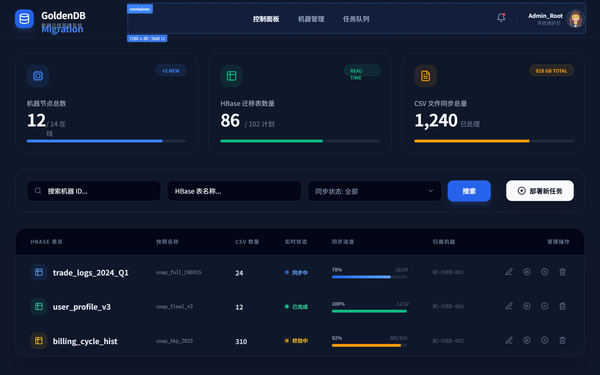Click the user_profile_v3 table name
The image size is (600, 375).
click(x=82, y=307)
